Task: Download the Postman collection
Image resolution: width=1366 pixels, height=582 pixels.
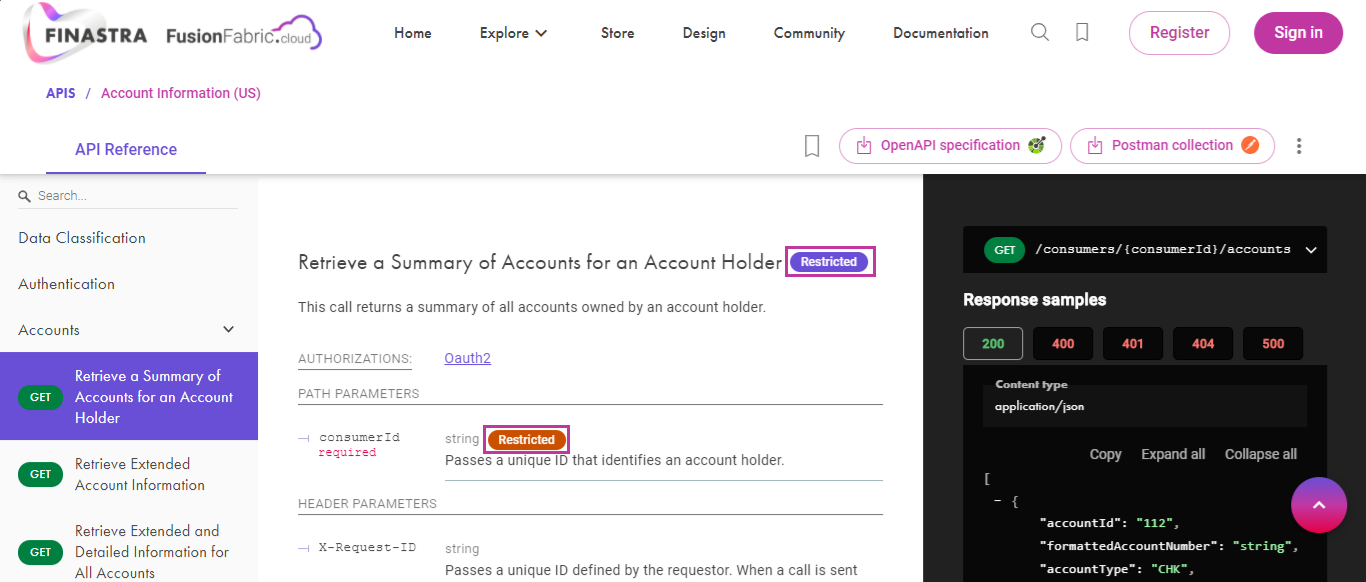Action: click(x=1172, y=146)
